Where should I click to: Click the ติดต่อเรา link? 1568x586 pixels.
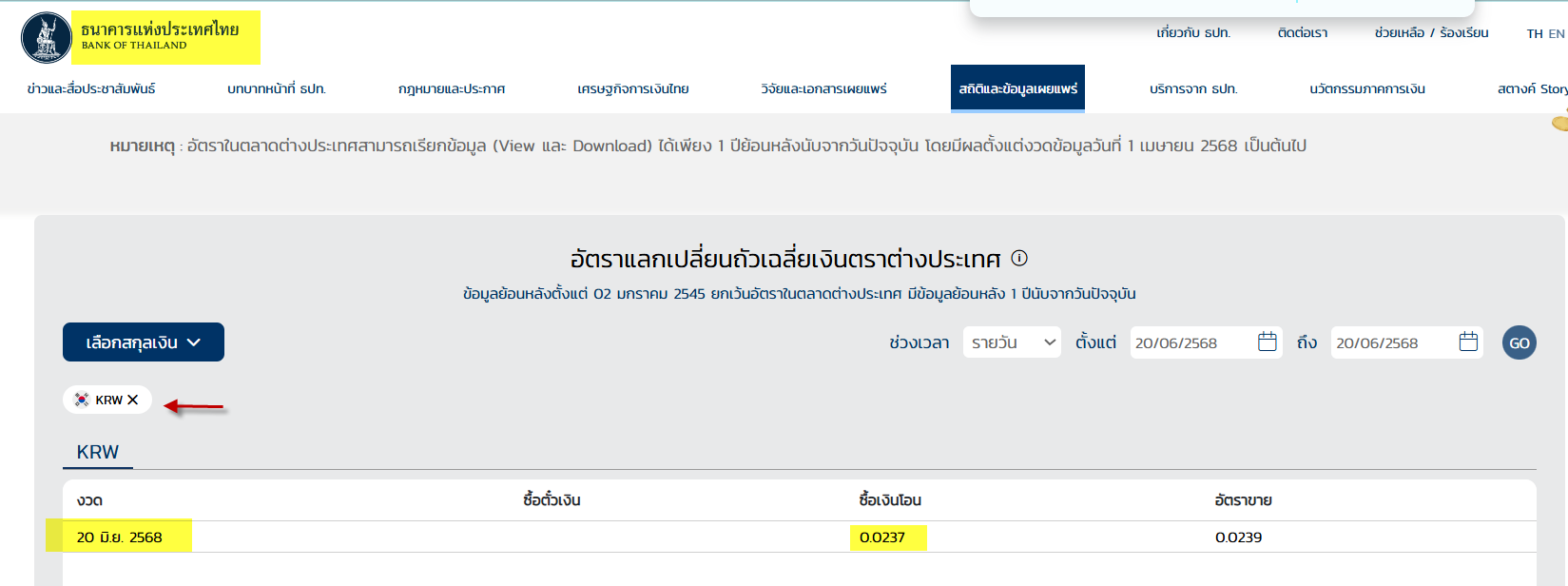tap(1303, 33)
